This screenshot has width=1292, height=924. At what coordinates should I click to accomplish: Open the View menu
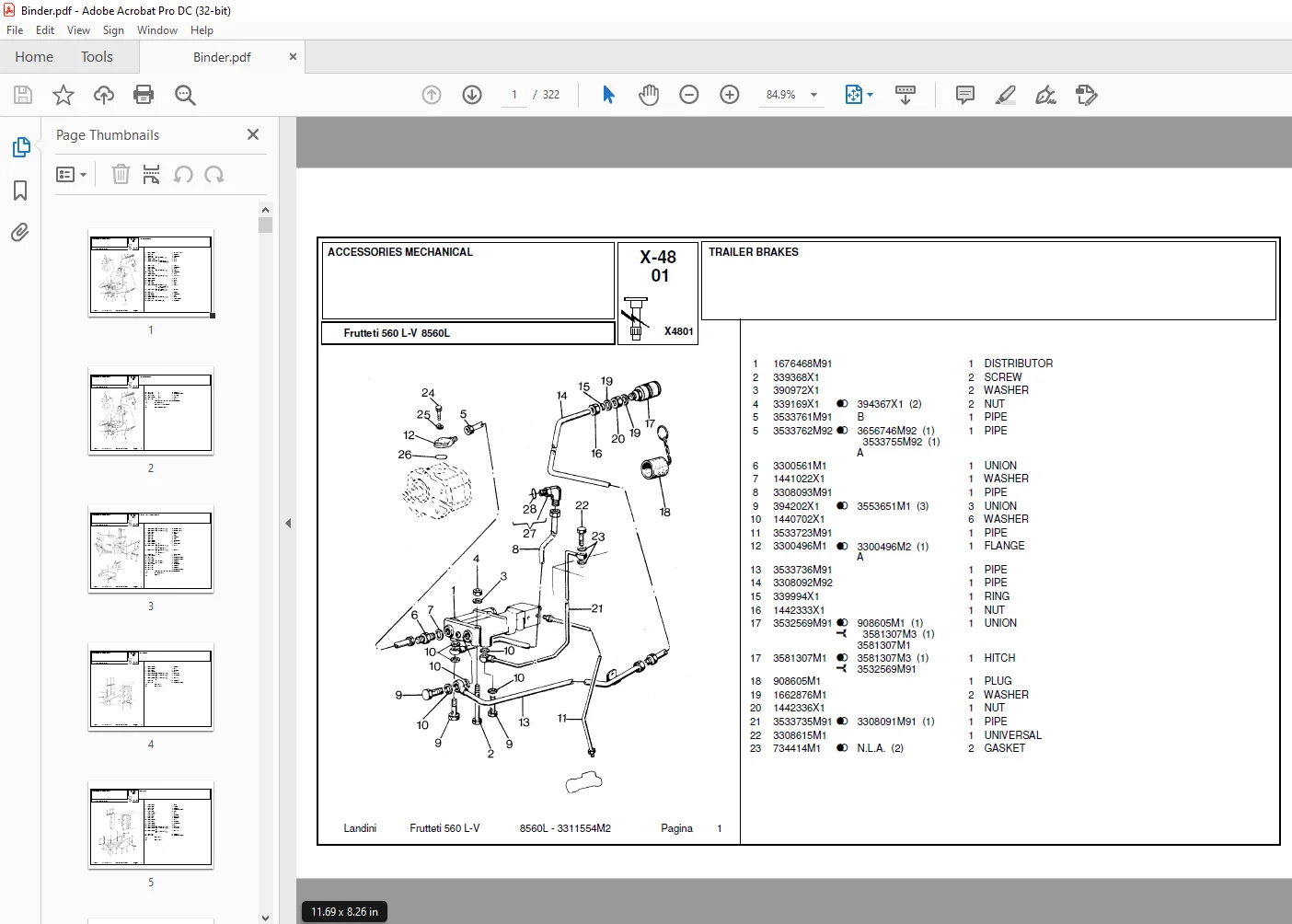(78, 30)
